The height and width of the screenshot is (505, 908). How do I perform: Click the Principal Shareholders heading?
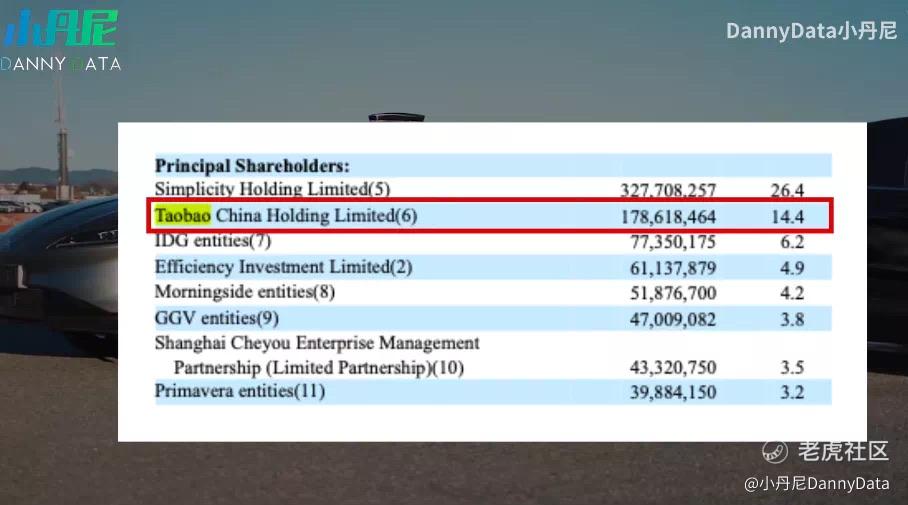point(252,166)
